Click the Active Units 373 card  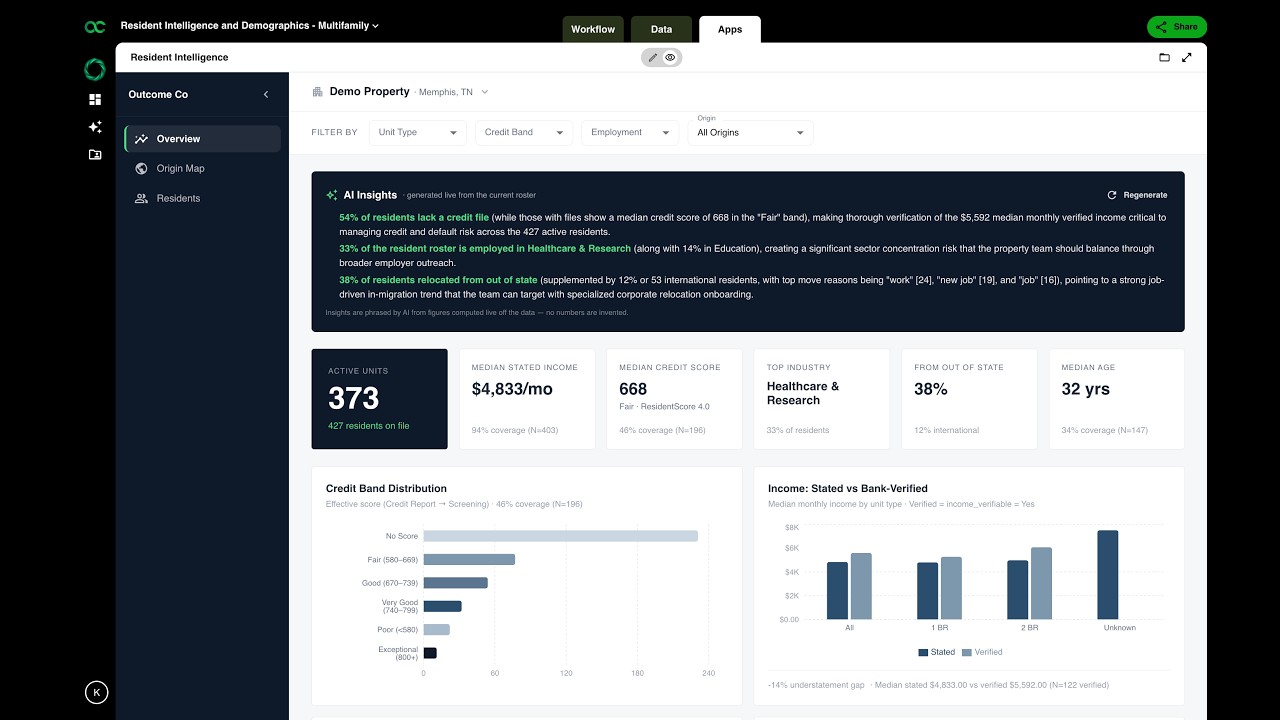(x=380, y=399)
